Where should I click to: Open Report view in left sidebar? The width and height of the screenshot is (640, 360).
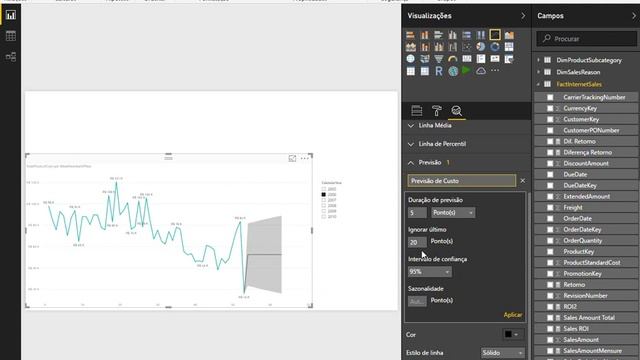[x=11, y=16]
